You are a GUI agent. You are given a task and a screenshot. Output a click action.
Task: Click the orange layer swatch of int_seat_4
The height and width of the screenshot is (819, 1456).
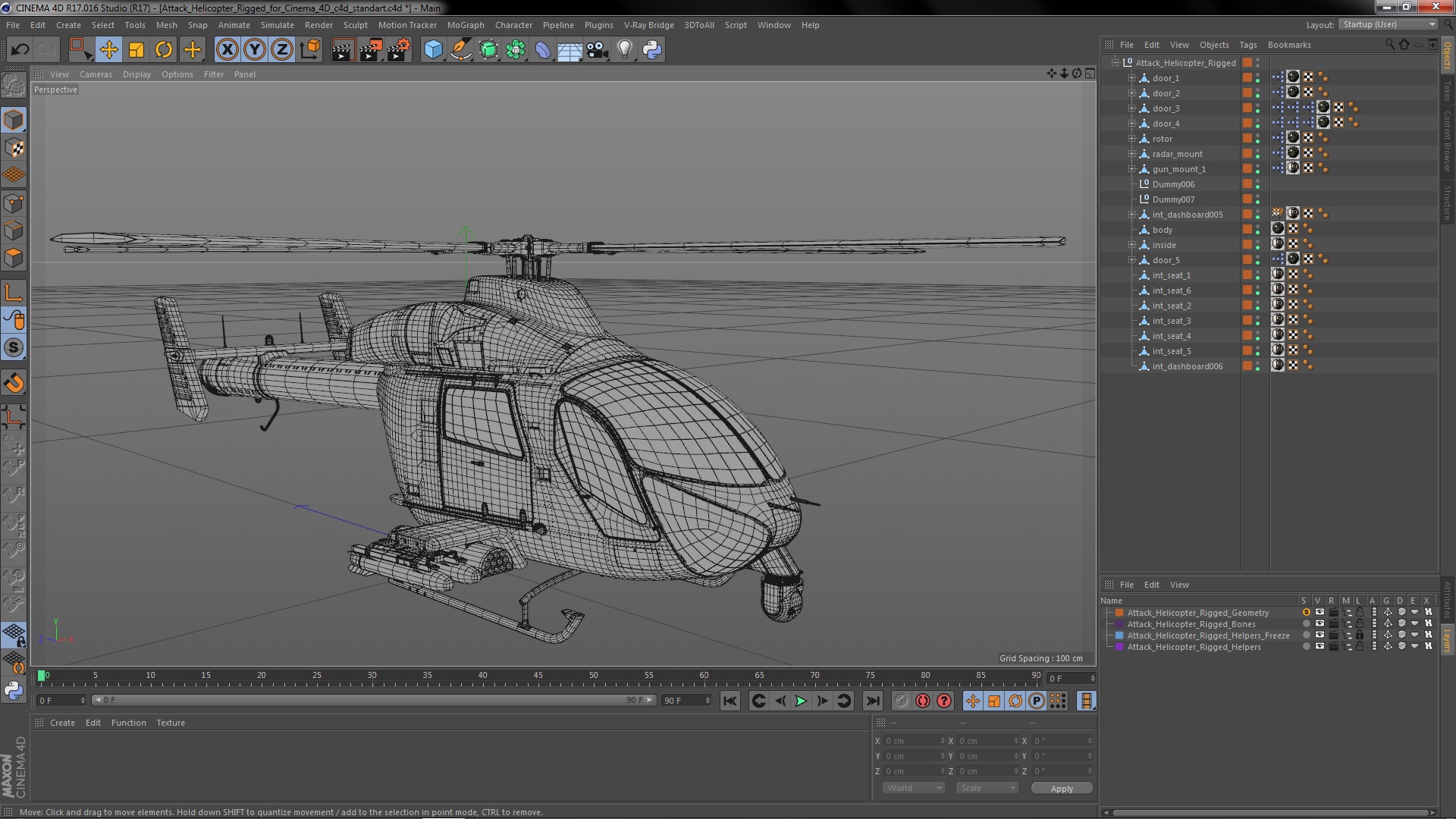(1247, 336)
